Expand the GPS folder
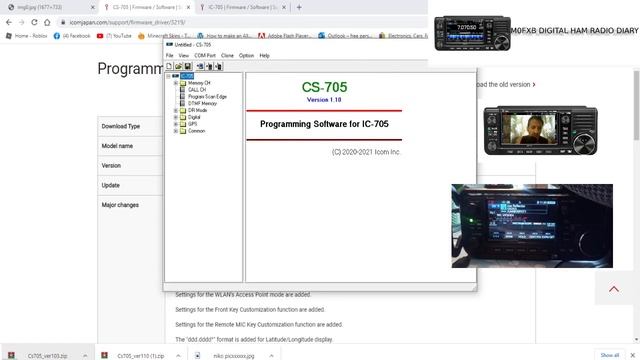 pyautogui.click(x=176, y=124)
